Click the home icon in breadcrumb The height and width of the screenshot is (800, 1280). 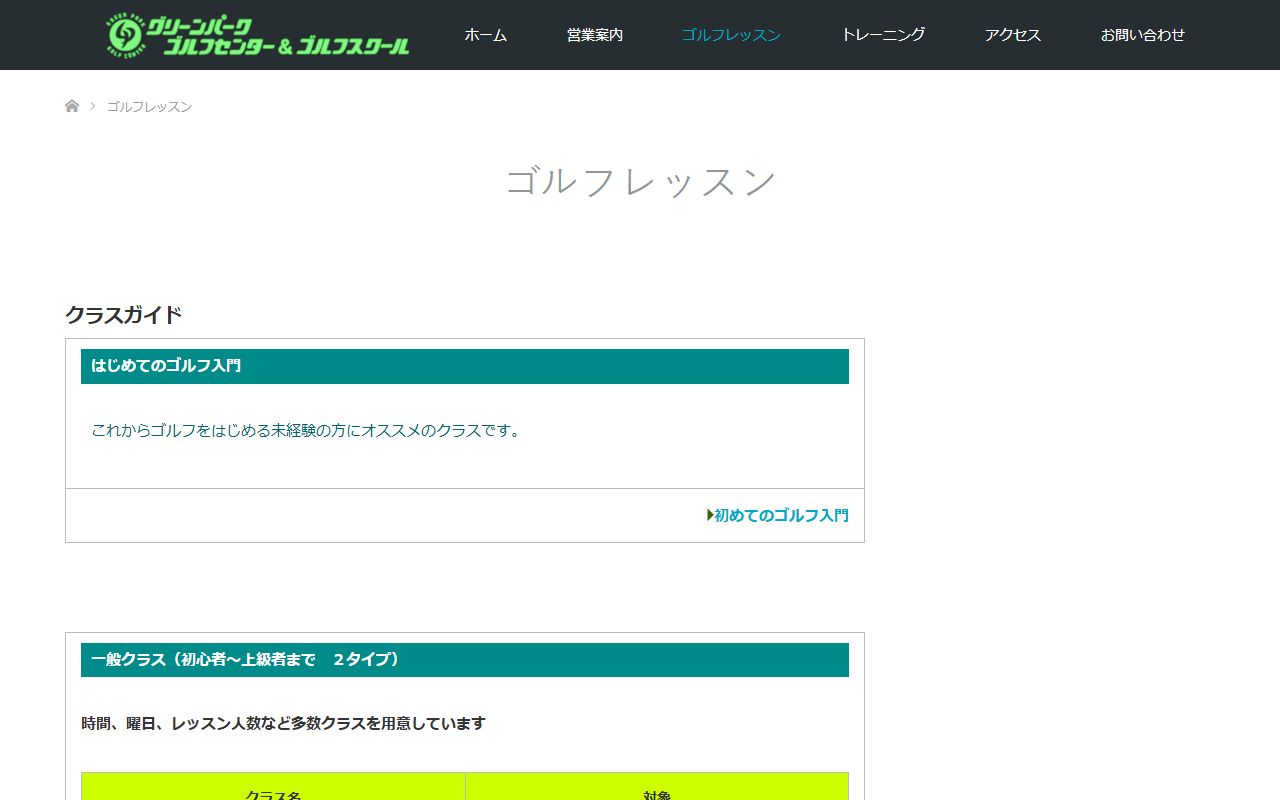[72, 106]
